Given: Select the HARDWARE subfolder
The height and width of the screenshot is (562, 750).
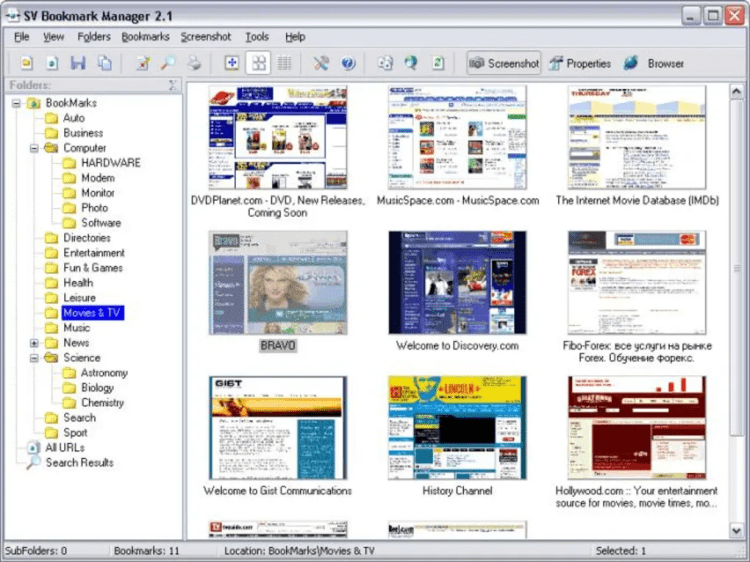Looking at the screenshot, I should tap(110, 163).
